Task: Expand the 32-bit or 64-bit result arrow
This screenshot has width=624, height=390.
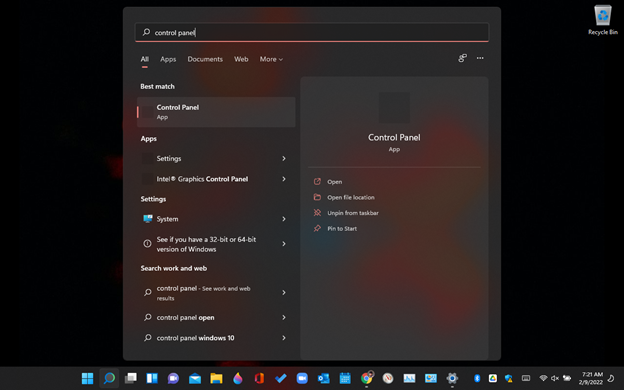Action: tap(284, 244)
